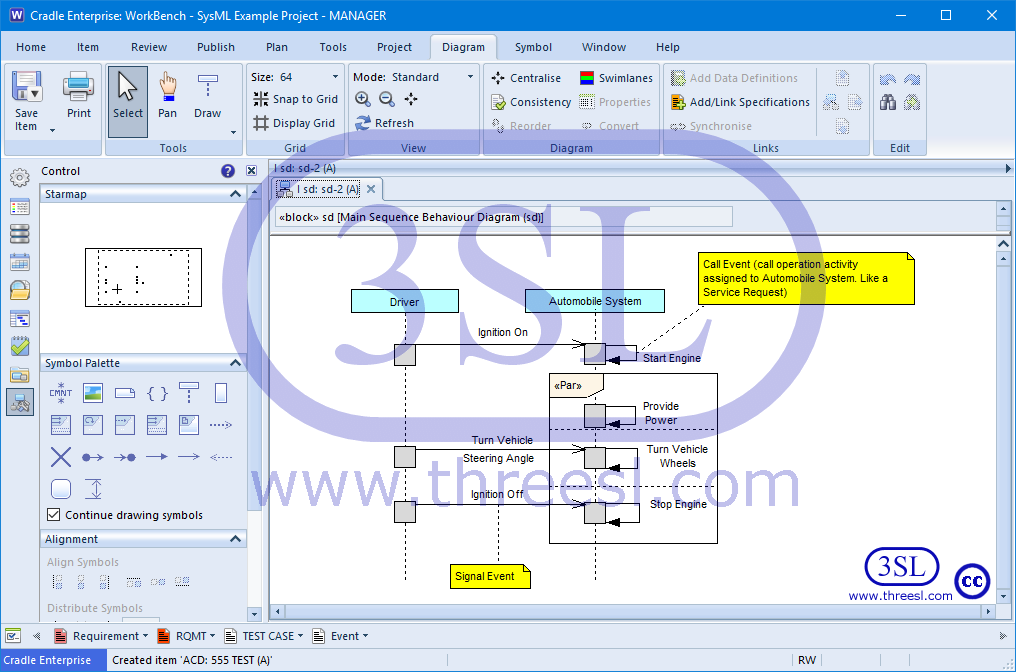Close the Control panel

(251, 171)
